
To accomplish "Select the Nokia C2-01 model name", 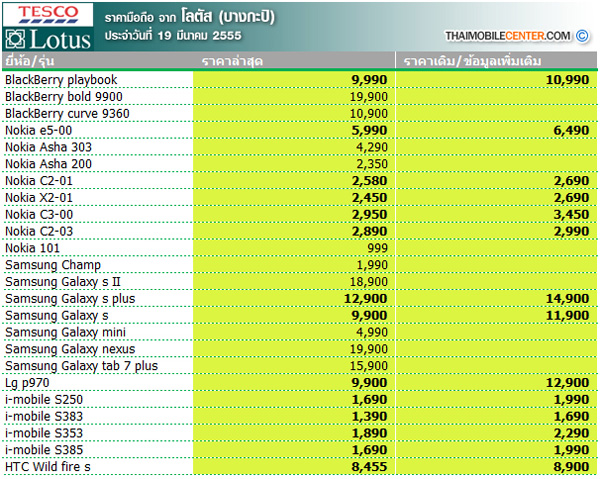I will 39,181.
